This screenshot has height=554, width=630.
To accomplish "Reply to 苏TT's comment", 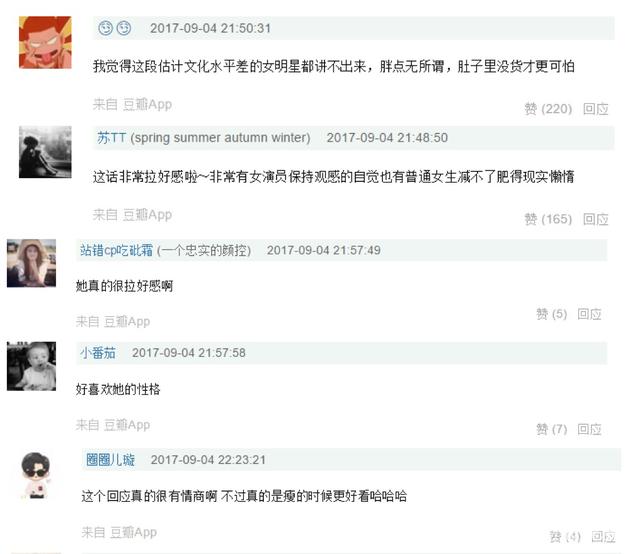I will point(596,219).
